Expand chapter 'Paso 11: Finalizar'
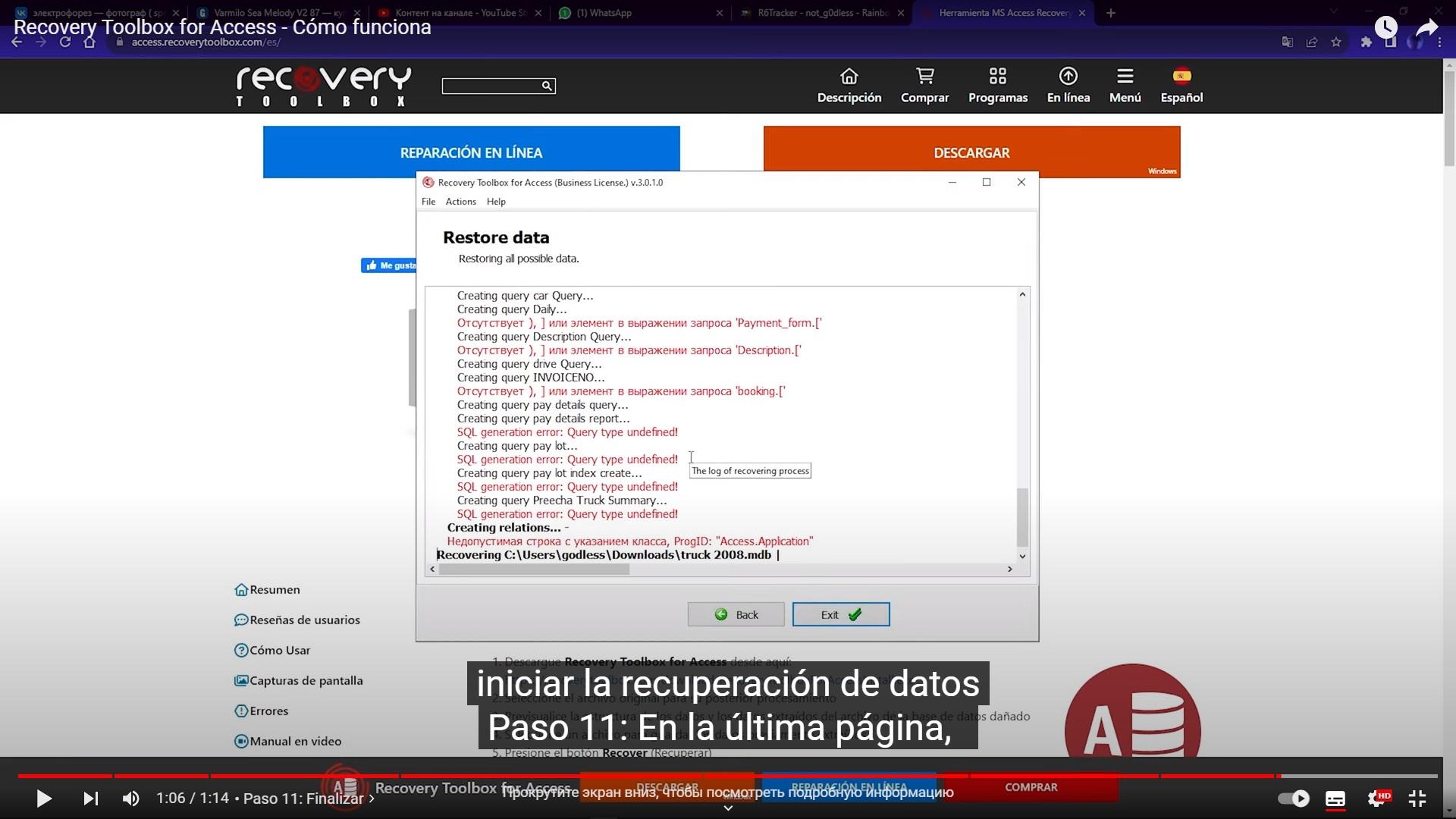 309,799
